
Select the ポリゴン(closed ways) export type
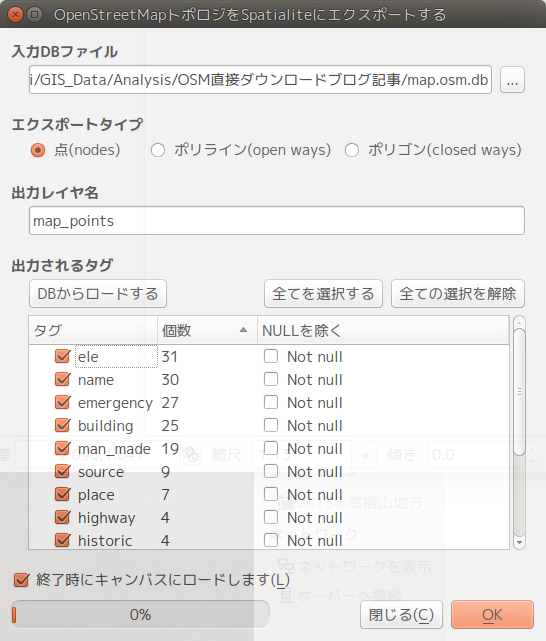[x=352, y=150]
